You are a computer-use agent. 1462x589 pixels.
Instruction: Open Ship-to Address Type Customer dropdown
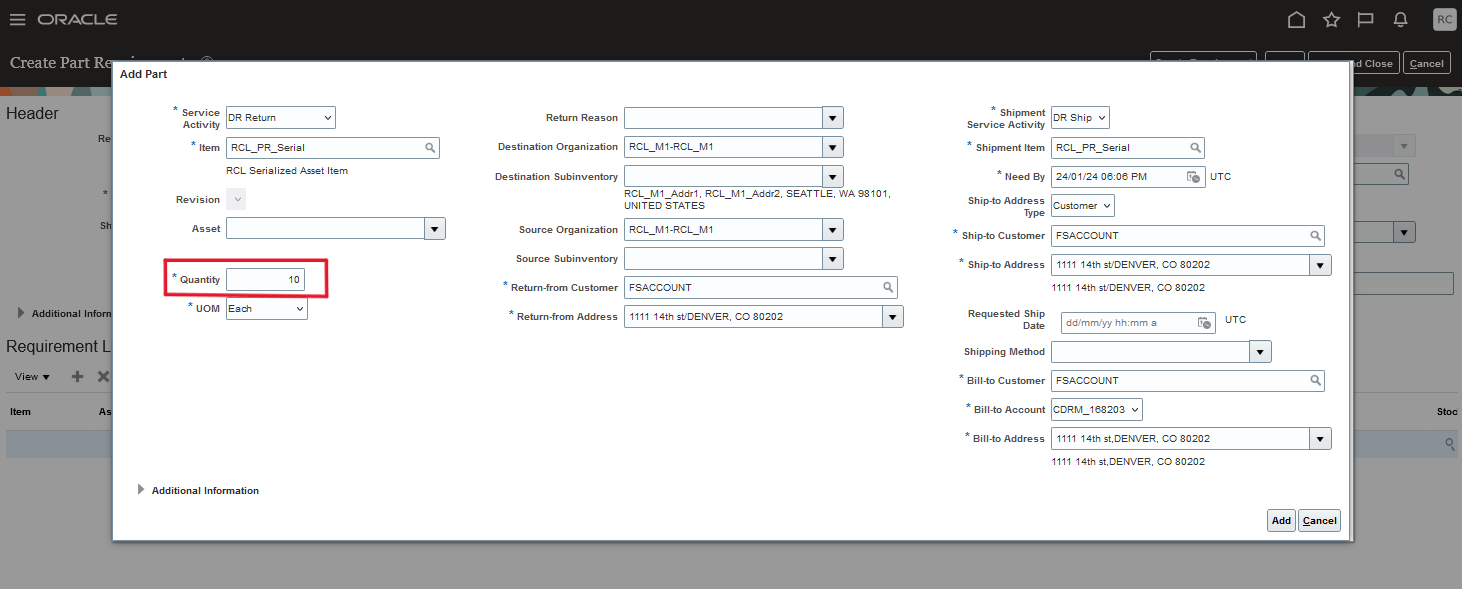point(1082,206)
